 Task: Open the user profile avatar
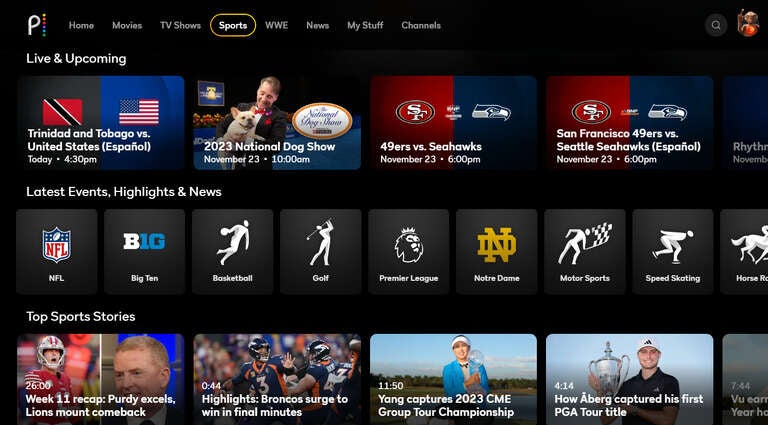tap(748, 24)
